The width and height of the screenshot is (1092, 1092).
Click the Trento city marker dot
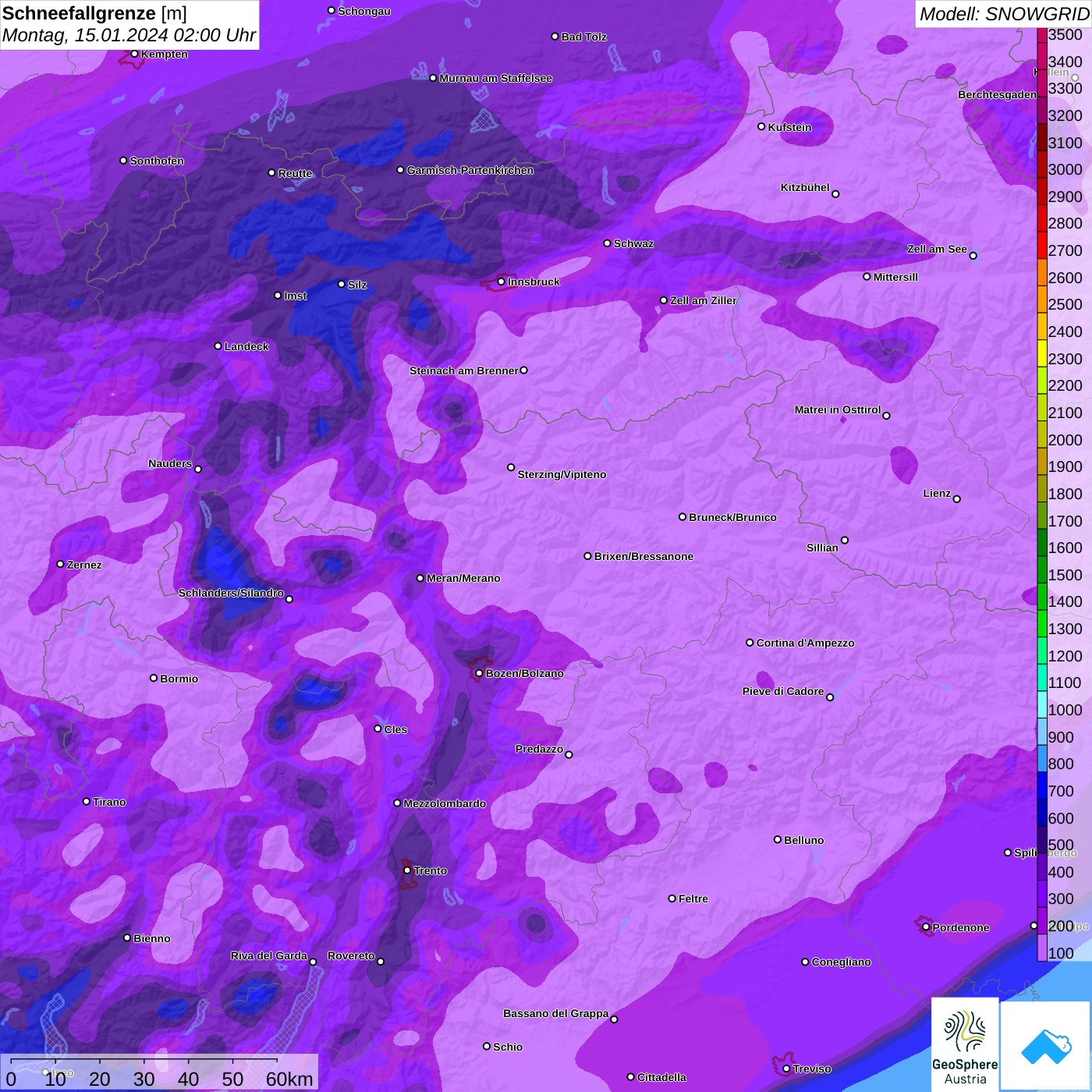point(407,870)
